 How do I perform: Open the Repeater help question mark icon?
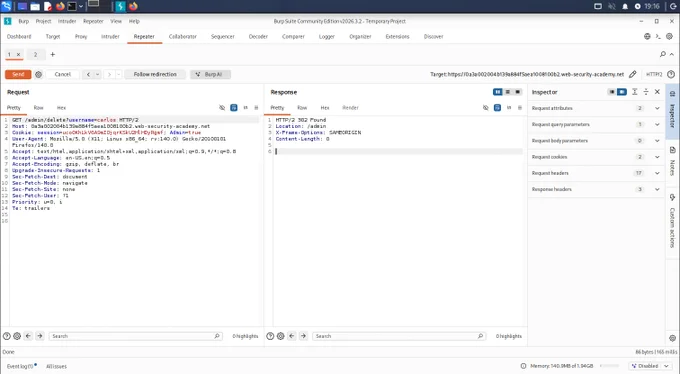pyautogui.click(x=671, y=74)
